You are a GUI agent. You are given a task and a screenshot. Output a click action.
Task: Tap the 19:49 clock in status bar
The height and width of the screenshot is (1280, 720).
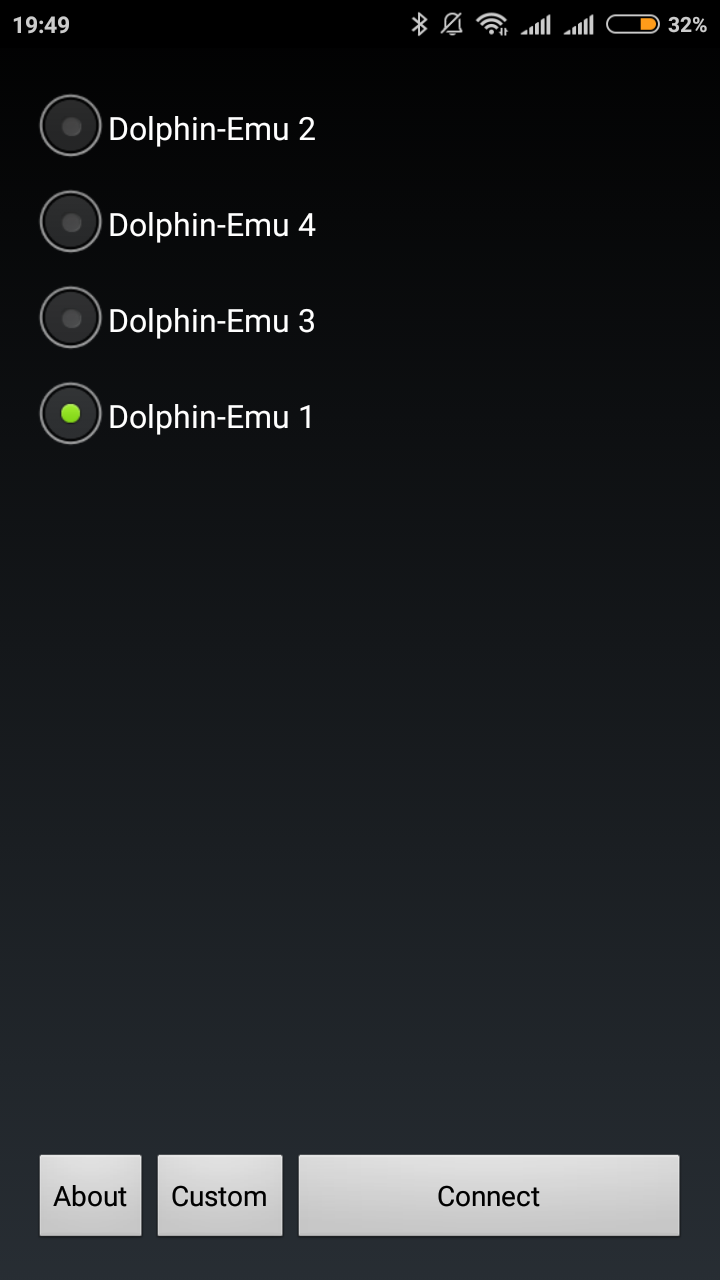point(41,25)
